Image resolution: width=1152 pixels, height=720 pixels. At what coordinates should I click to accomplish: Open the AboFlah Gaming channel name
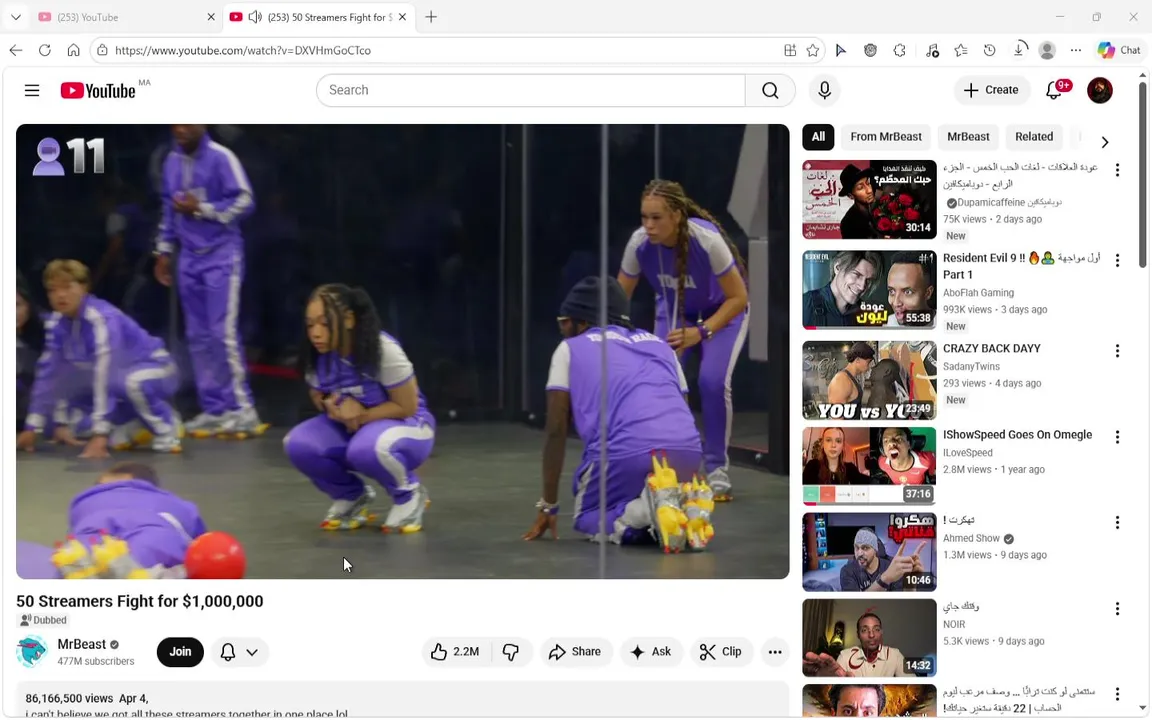(x=978, y=292)
